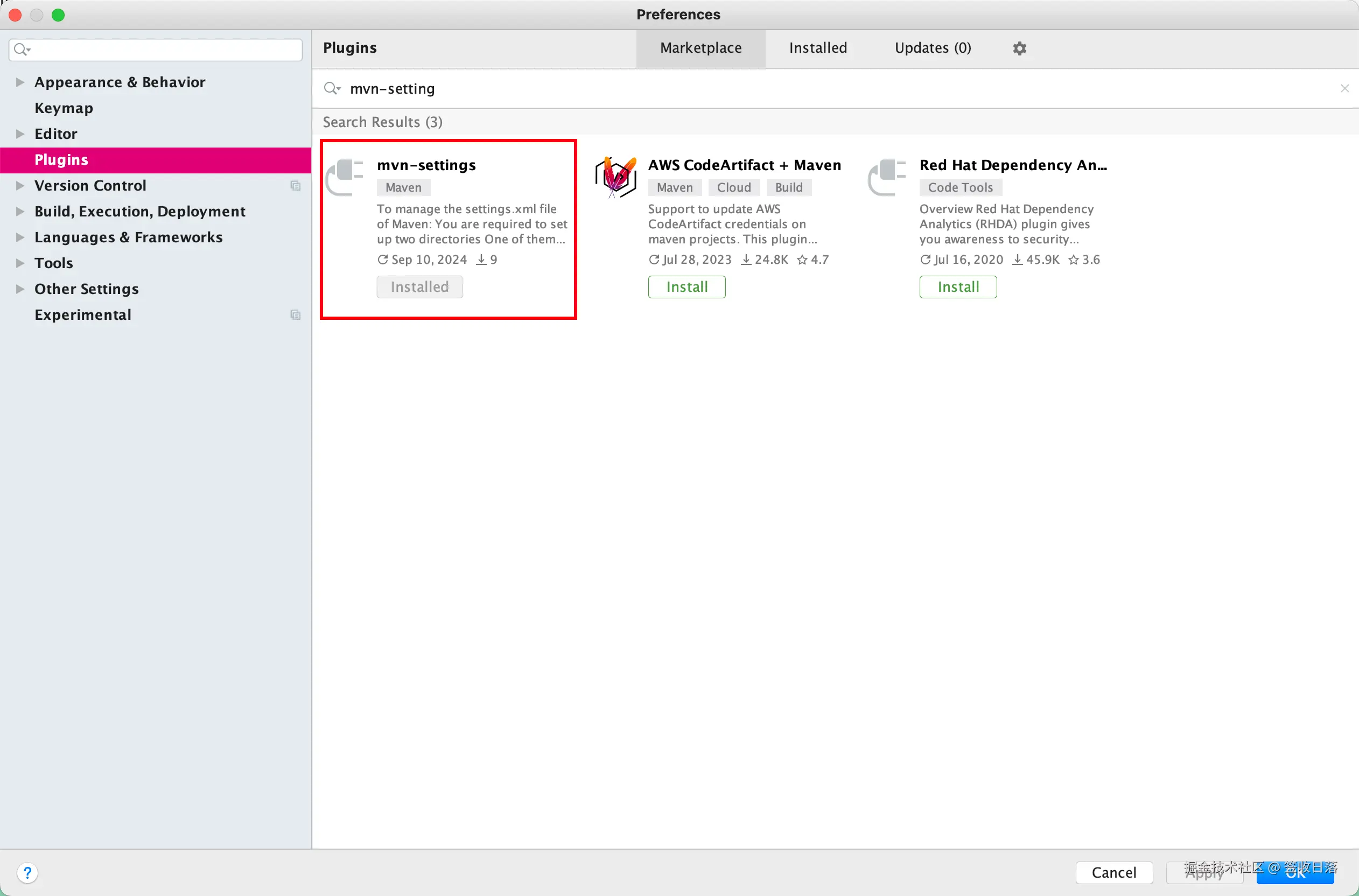Open help via question mark icon
The height and width of the screenshot is (896, 1359).
tap(27, 872)
